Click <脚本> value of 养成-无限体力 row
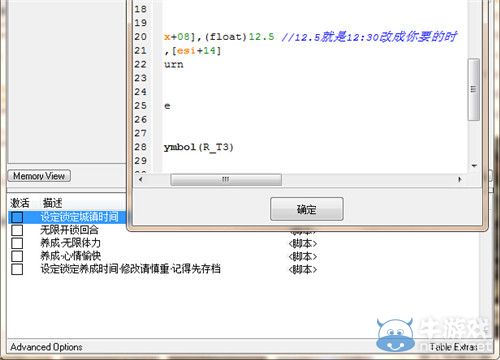500x360 pixels. point(303,244)
